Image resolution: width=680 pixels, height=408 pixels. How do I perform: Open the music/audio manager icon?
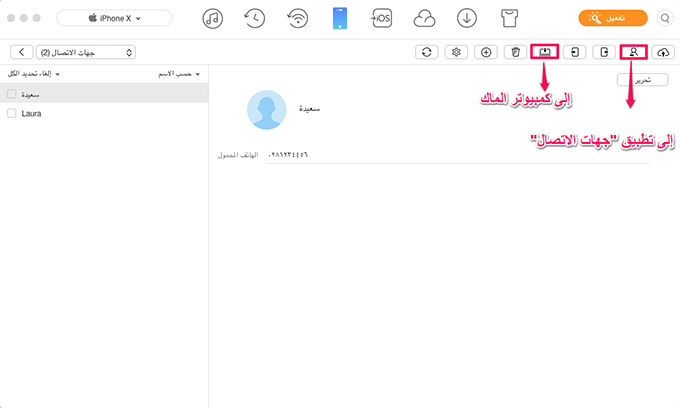(212, 19)
